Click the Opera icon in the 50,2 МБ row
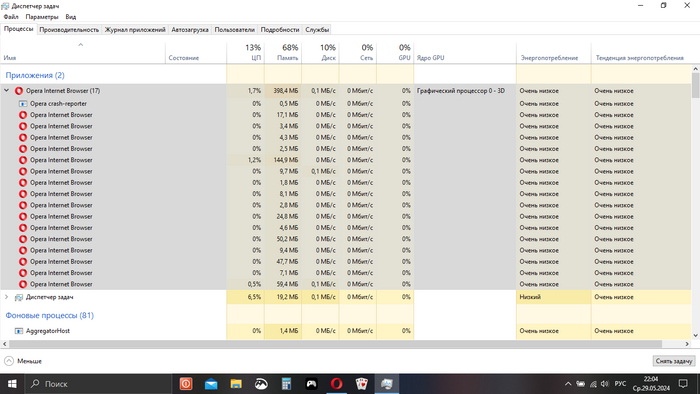This screenshot has width=700, height=394. pyautogui.click(x=23, y=239)
